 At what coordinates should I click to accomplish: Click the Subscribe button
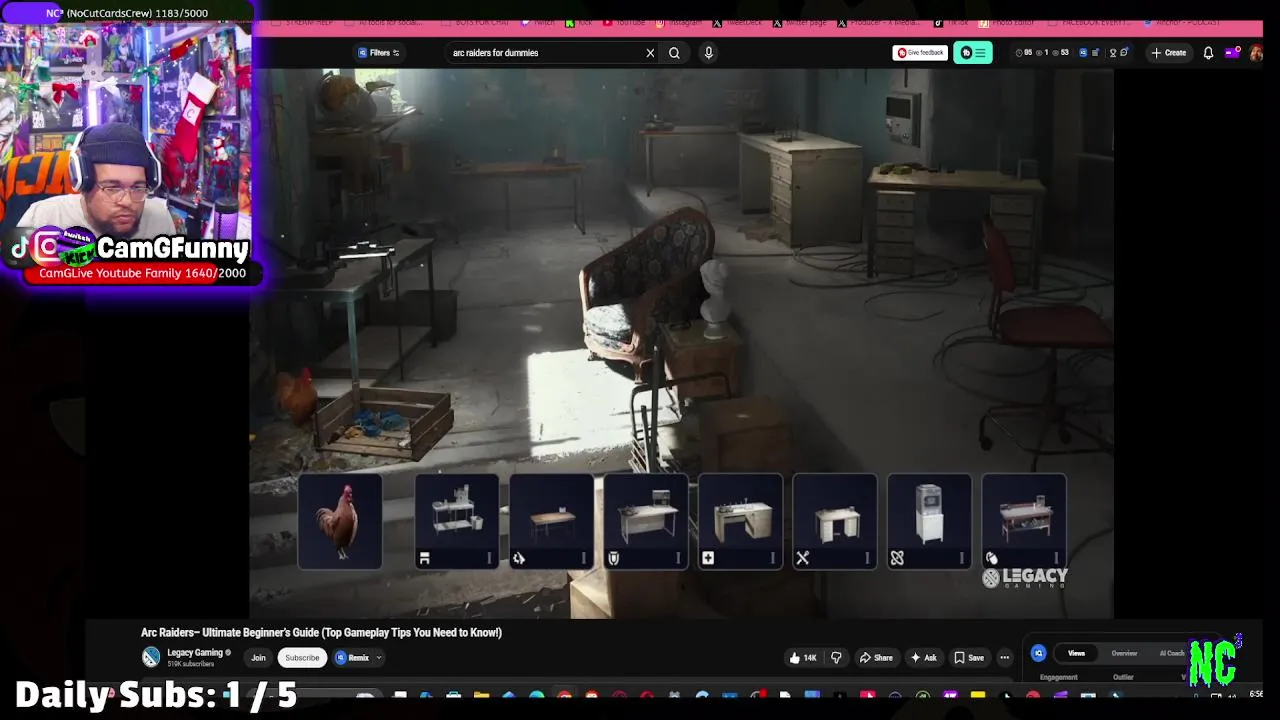click(x=302, y=658)
